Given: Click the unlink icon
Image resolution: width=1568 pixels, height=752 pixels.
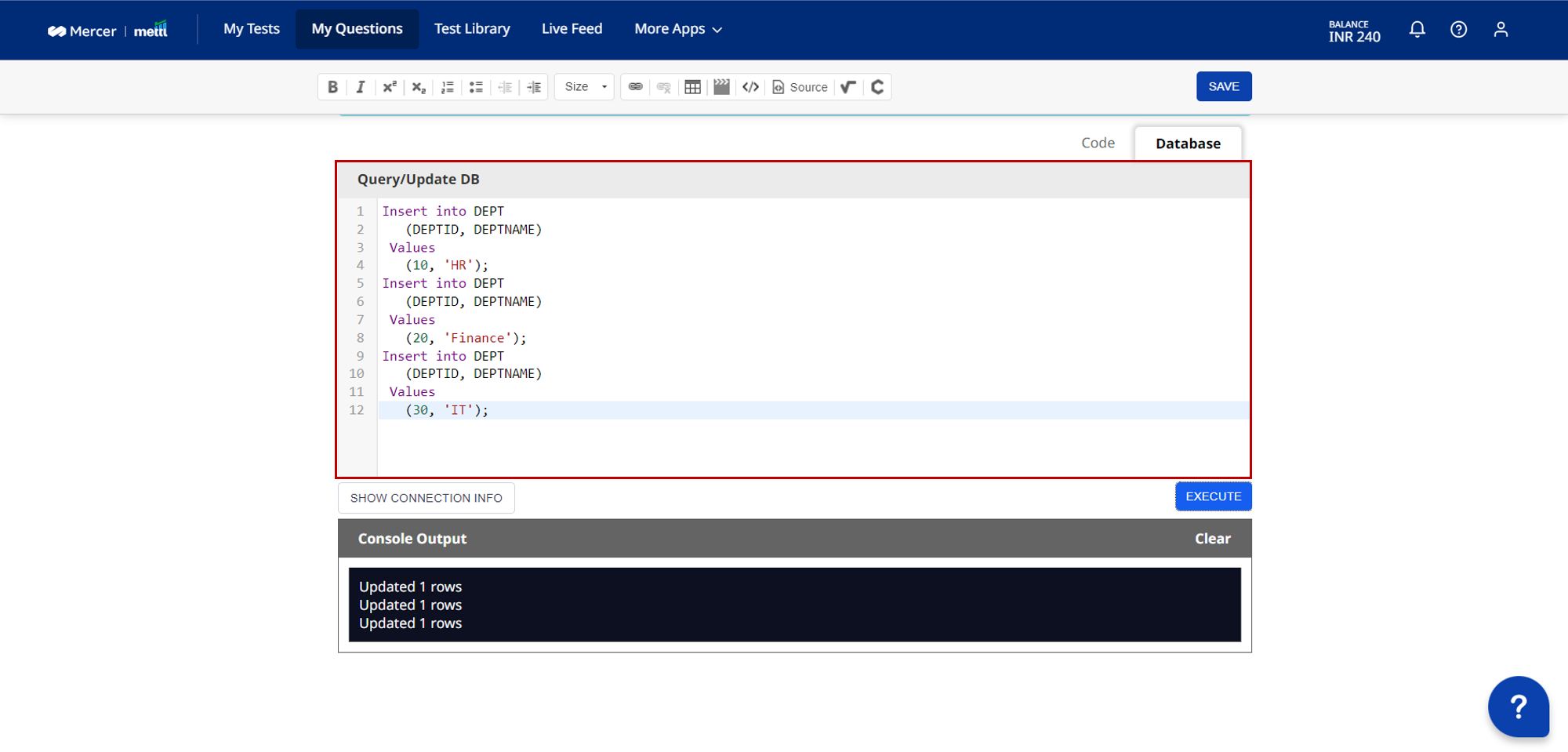Looking at the screenshot, I should coord(664,87).
